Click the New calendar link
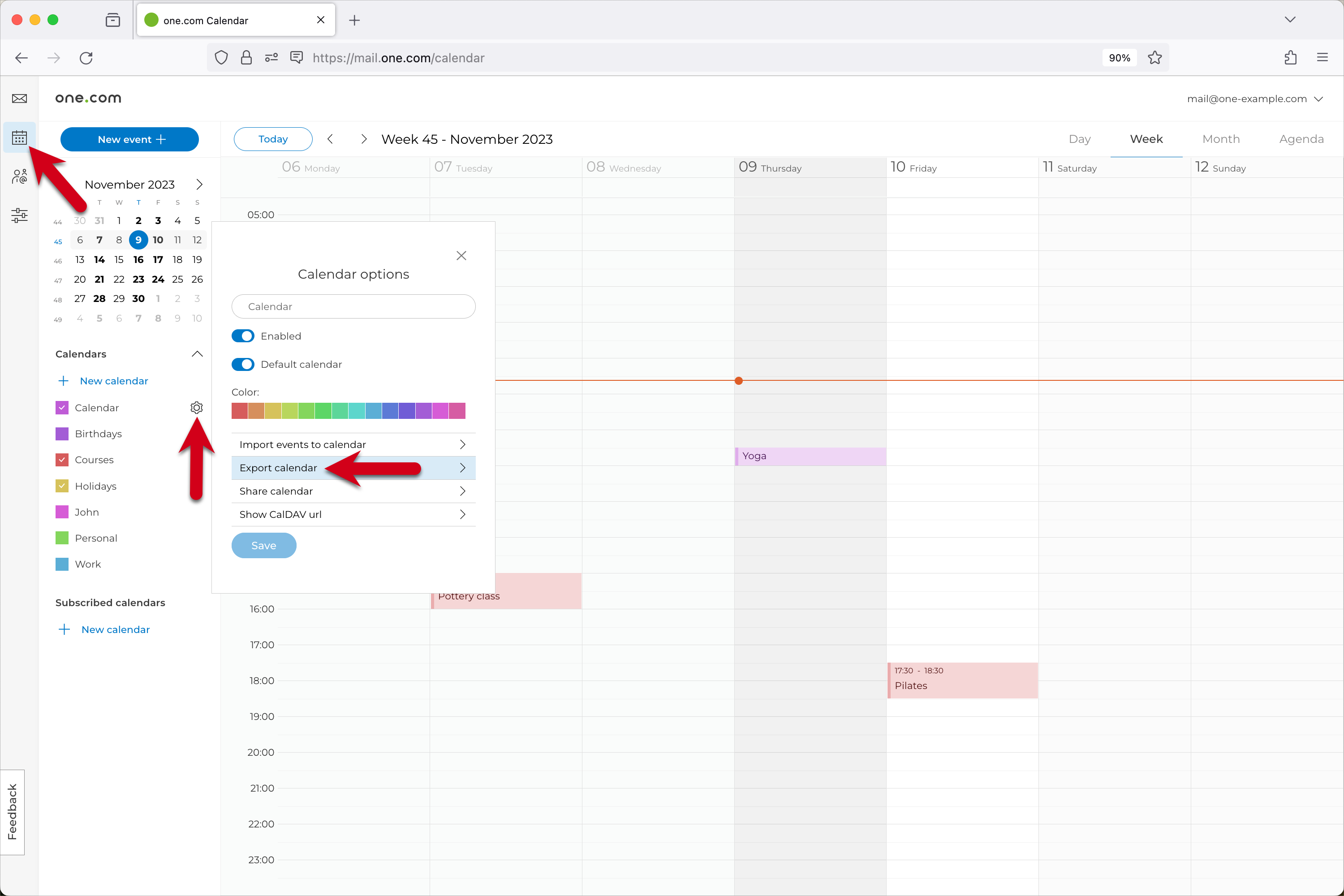Image resolution: width=1344 pixels, height=896 pixels. click(x=114, y=380)
